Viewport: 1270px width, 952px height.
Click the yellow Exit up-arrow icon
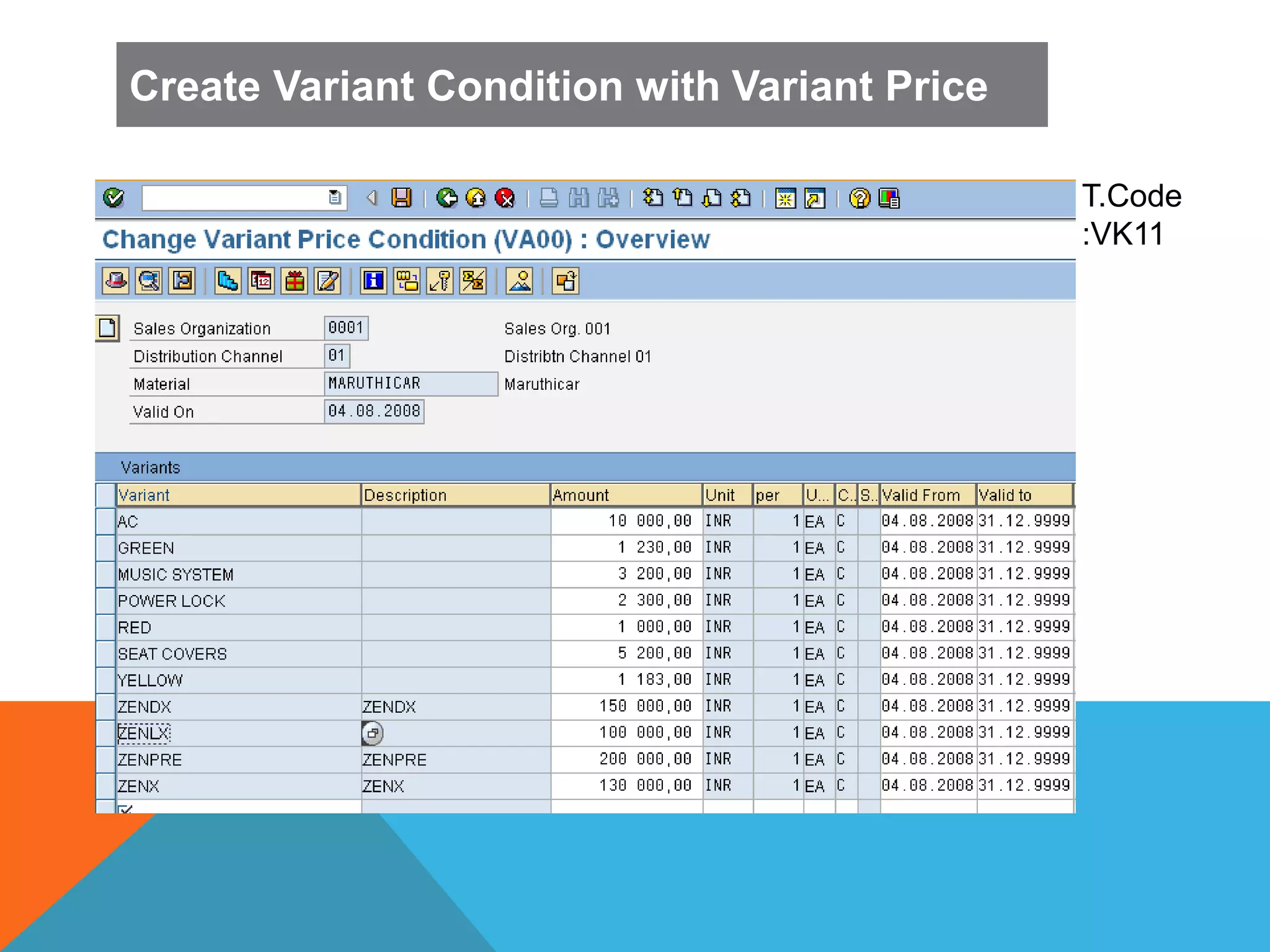(x=476, y=198)
